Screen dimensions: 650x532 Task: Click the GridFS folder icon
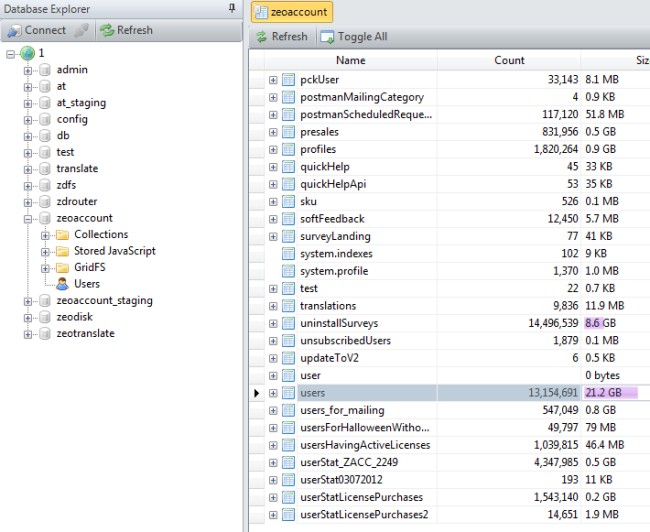click(x=62, y=267)
